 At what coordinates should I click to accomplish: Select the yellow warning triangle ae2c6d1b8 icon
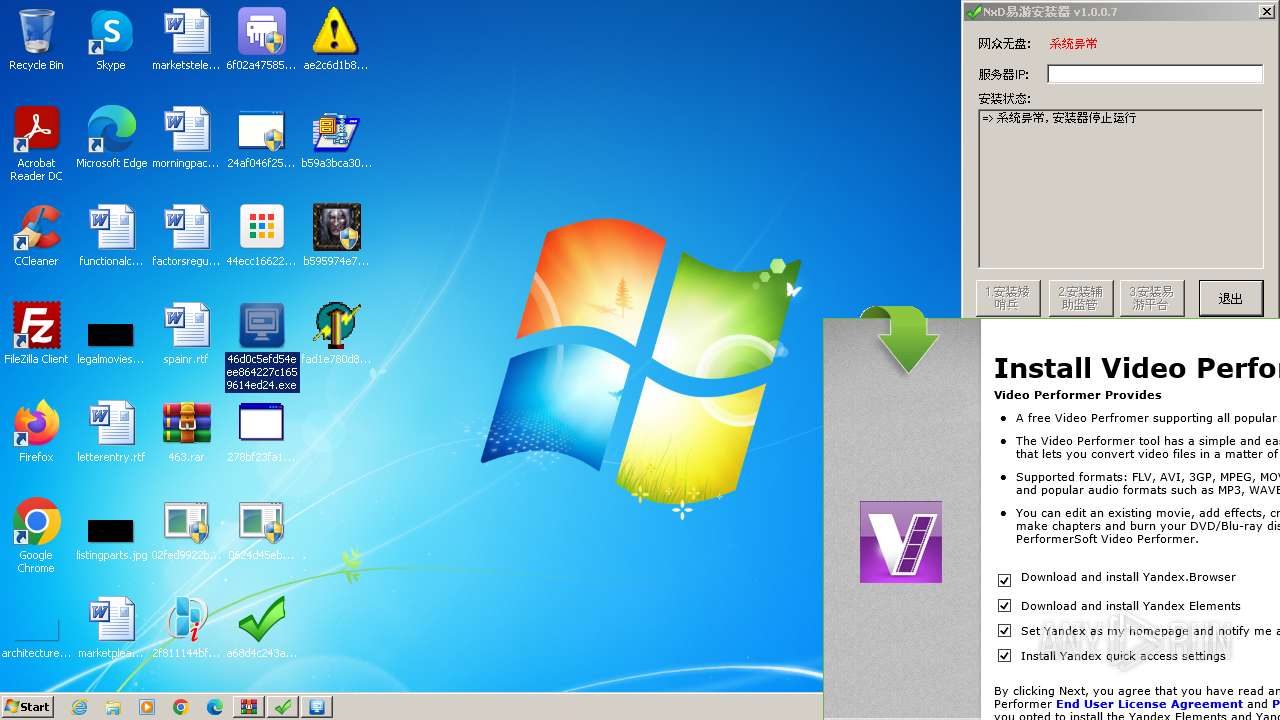(335, 40)
